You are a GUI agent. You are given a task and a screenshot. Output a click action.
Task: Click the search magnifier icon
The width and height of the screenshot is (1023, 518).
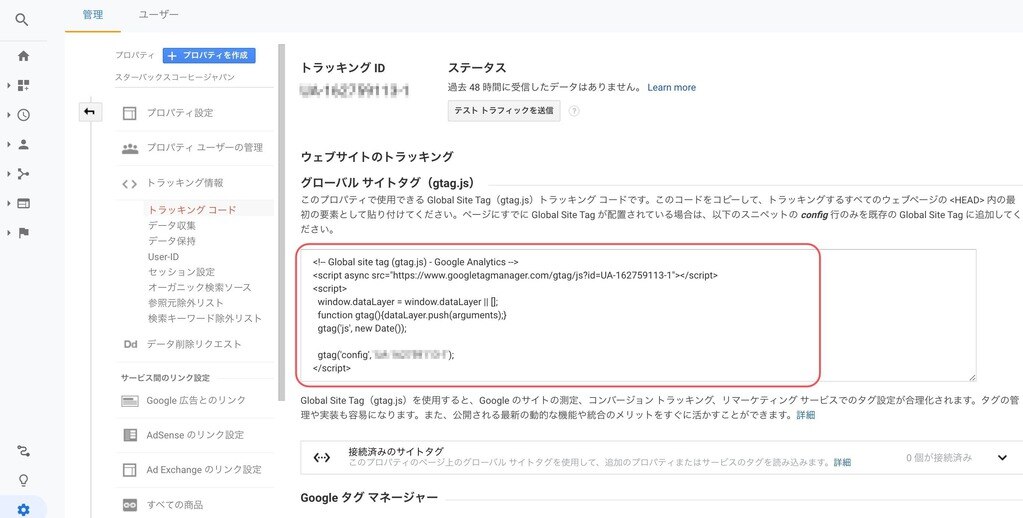click(x=22, y=19)
